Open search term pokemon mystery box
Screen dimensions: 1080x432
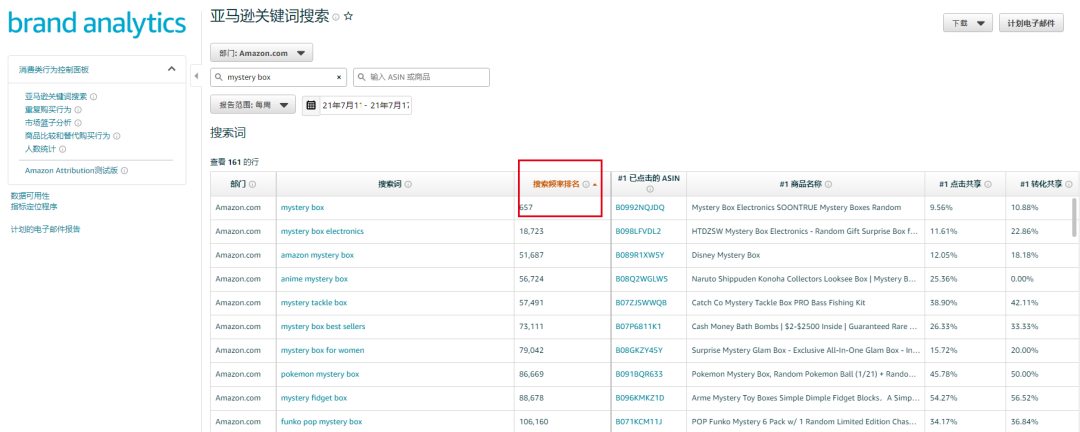[x=320, y=374]
